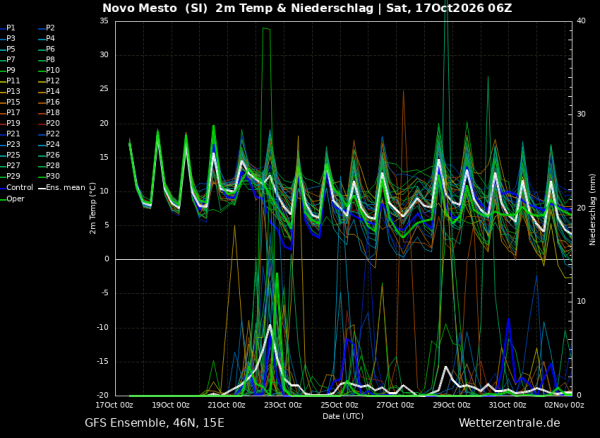Click the -20 temperature axis value
Image resolution: width=600 pixels, height=438 pixels.
103,396
